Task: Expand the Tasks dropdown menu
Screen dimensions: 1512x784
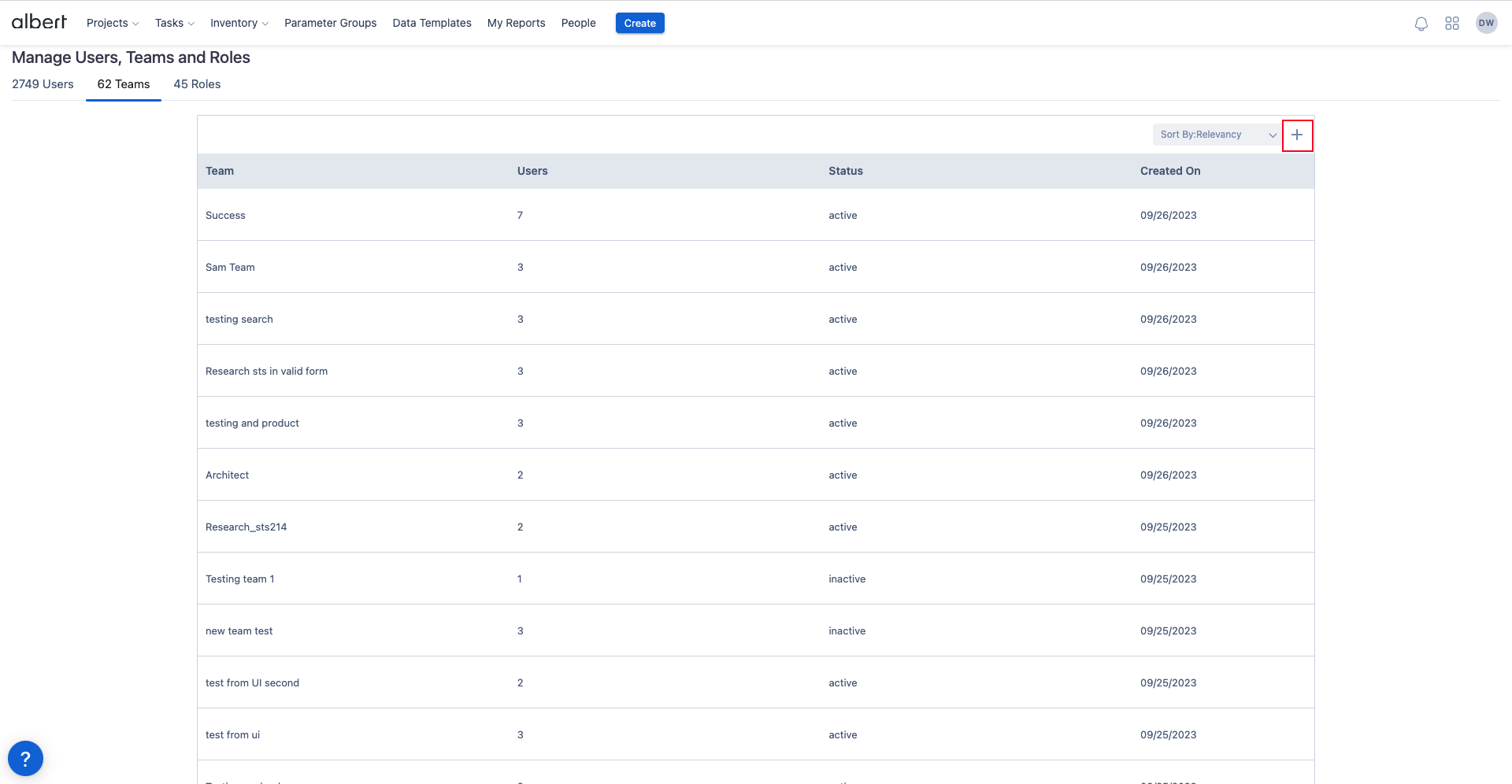Action: click(x=174, y=23)
